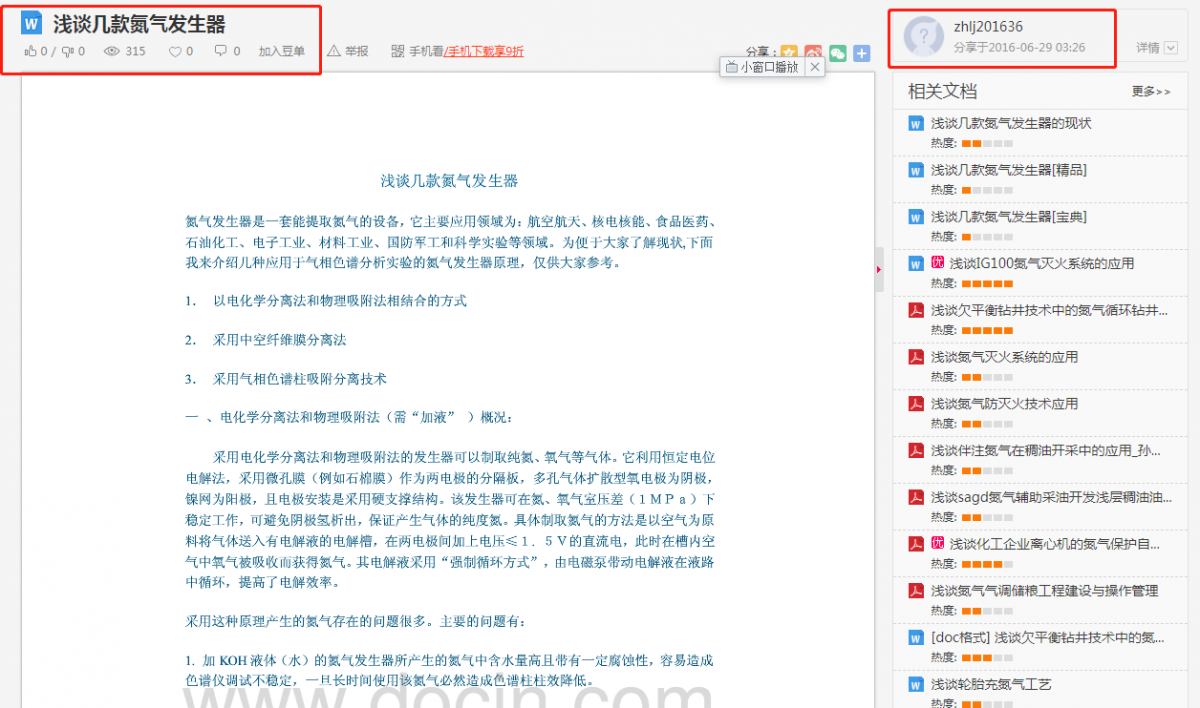Open the 手机下载享9折 link
The image size is (1200, 708).
[484, 51]
